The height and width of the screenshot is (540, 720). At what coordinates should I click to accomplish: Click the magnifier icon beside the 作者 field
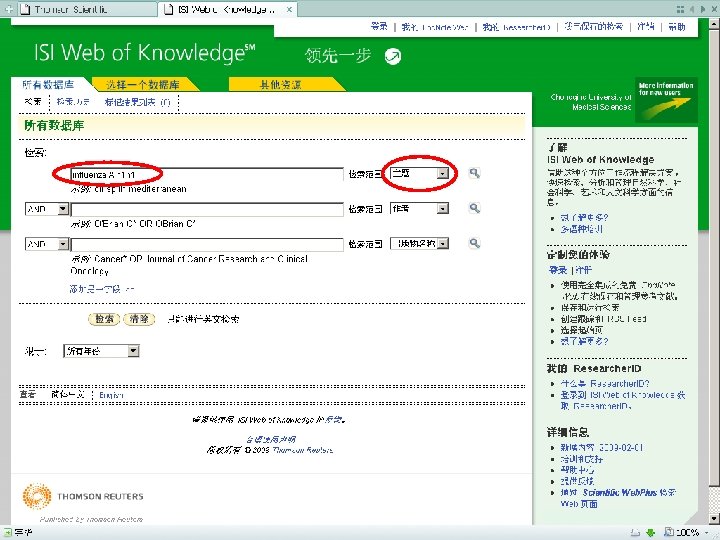pyautogui.click(x=474, y=208)
